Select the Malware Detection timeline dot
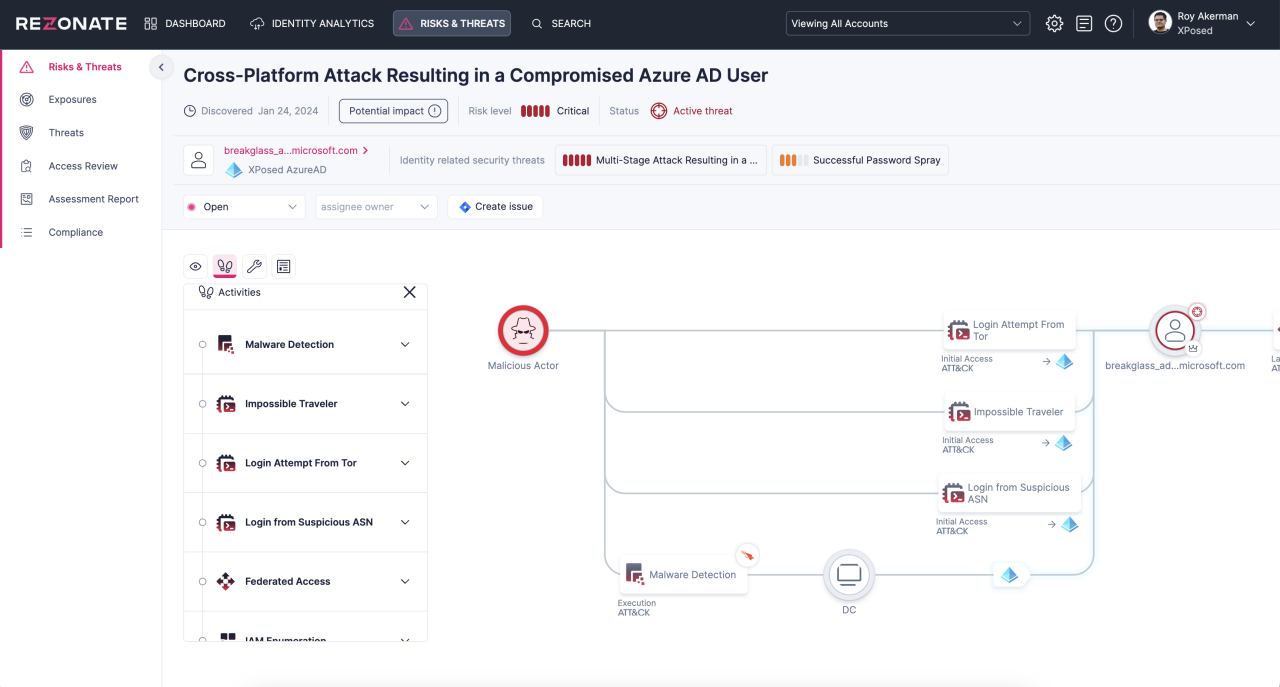 pos(202,344)
